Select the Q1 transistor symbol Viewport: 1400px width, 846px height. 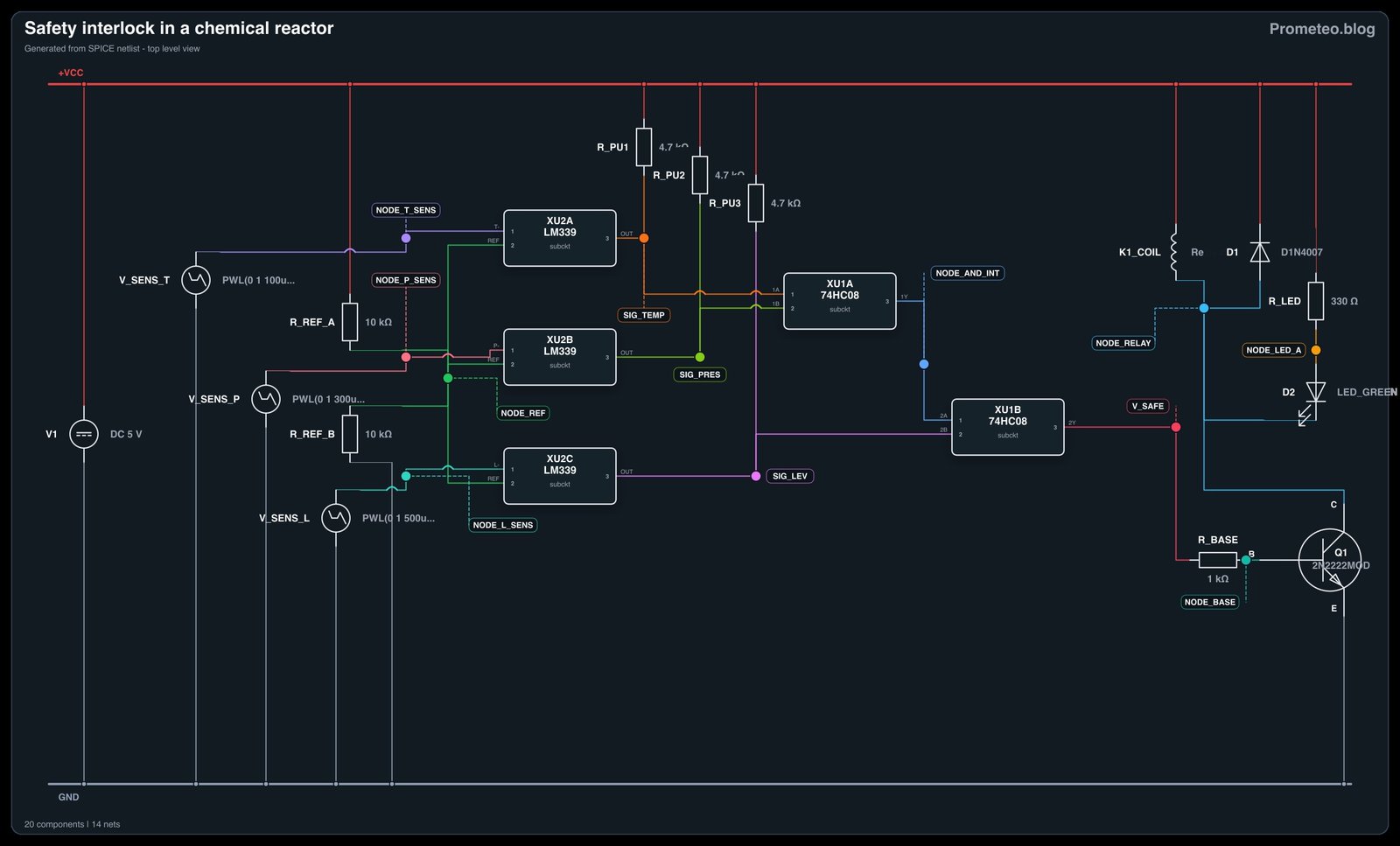[x=1330, y=560]
